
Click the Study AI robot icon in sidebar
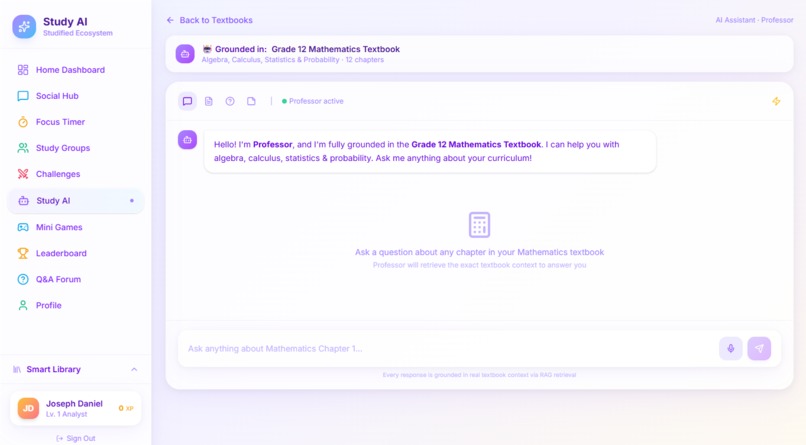23,201
